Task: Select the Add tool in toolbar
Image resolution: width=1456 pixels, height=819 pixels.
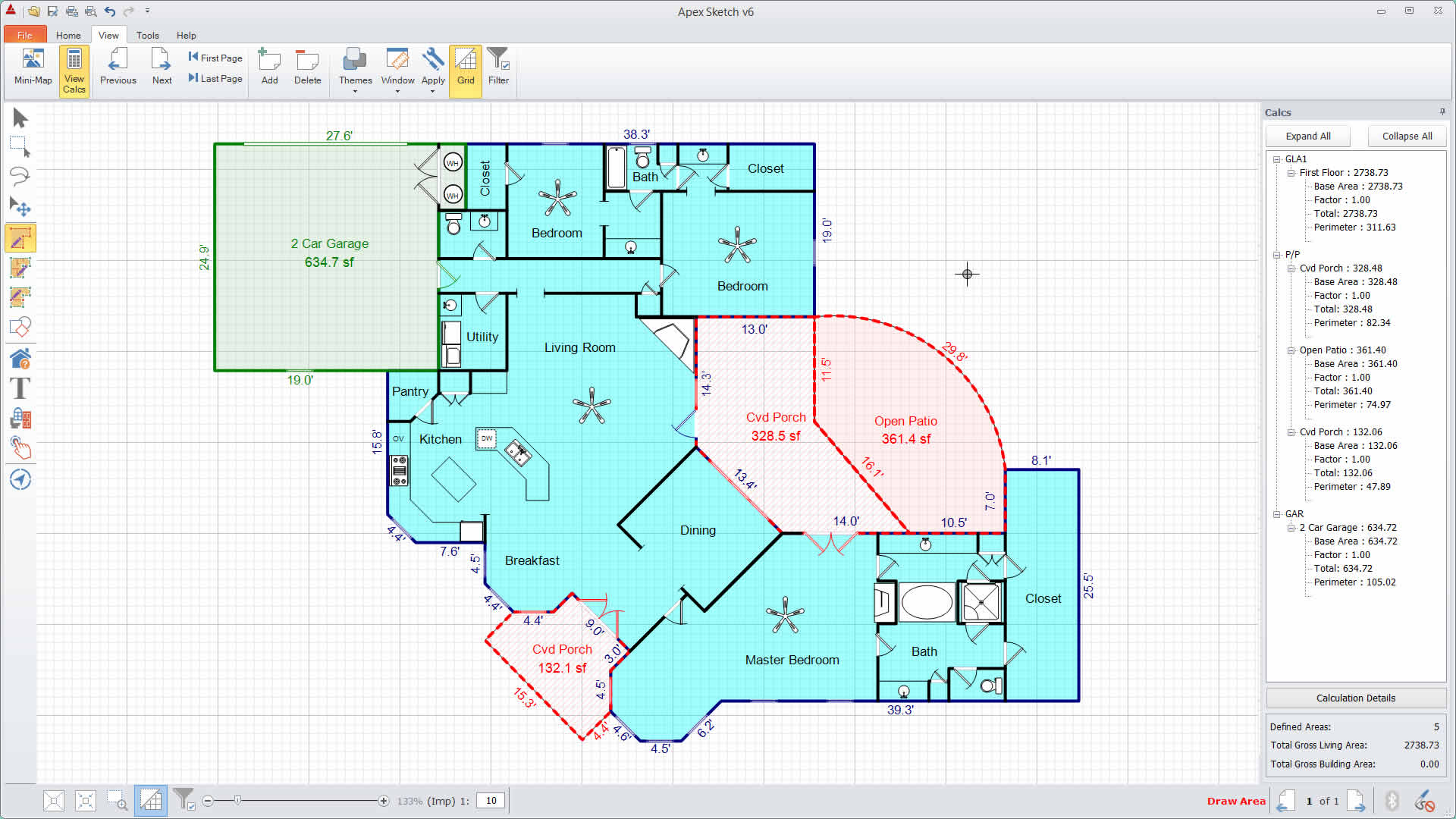Action: pos(268,67)
